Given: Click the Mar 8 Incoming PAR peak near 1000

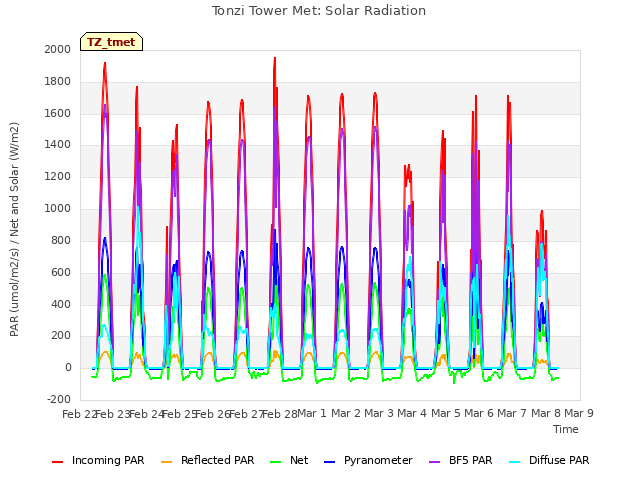Looking at the screenshot, I should (542, 211).
